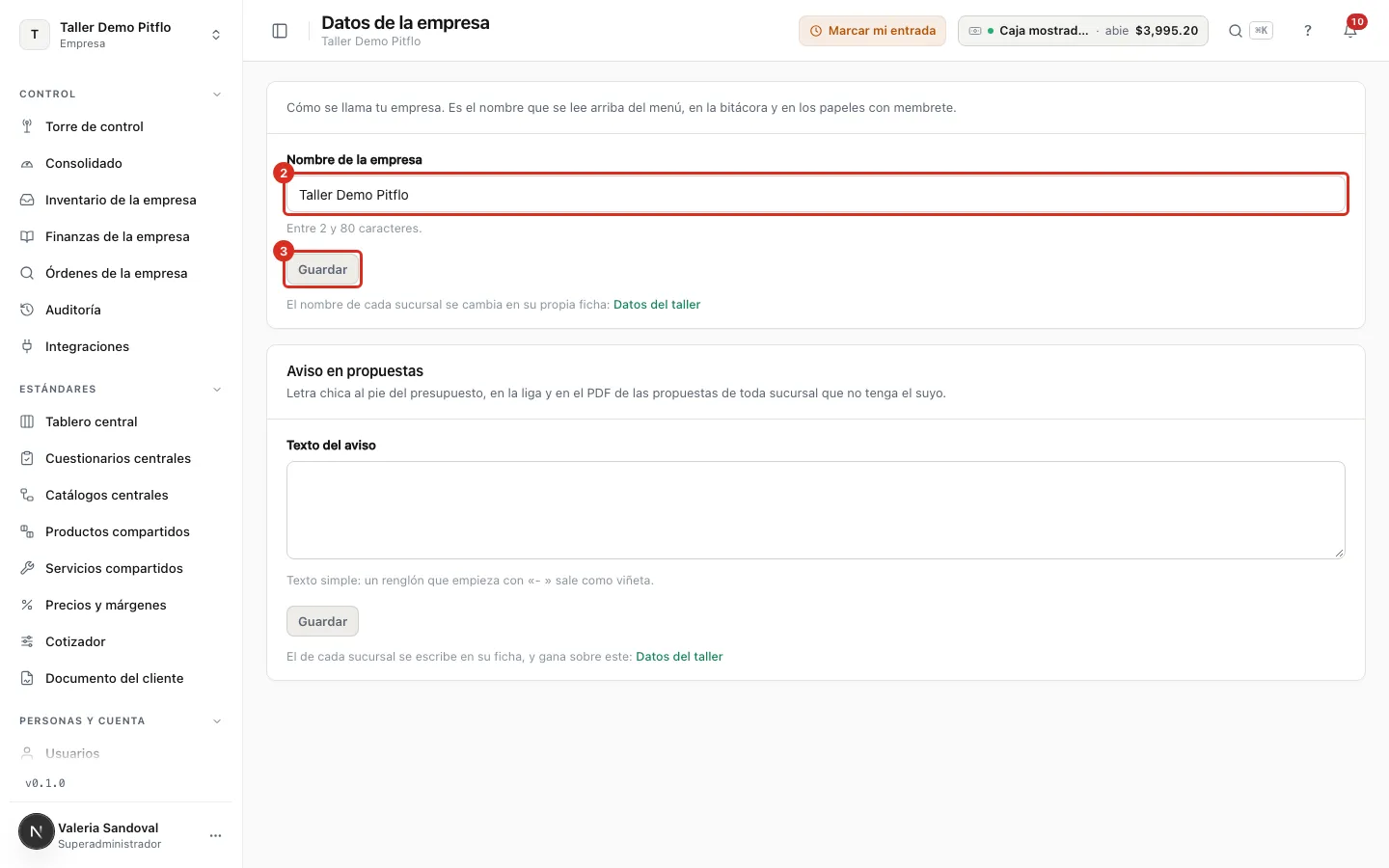The height and width of the screenshot is (868, 1389).
Task: Click the Integraciones plug icon
Action: [x=27, y=346]
